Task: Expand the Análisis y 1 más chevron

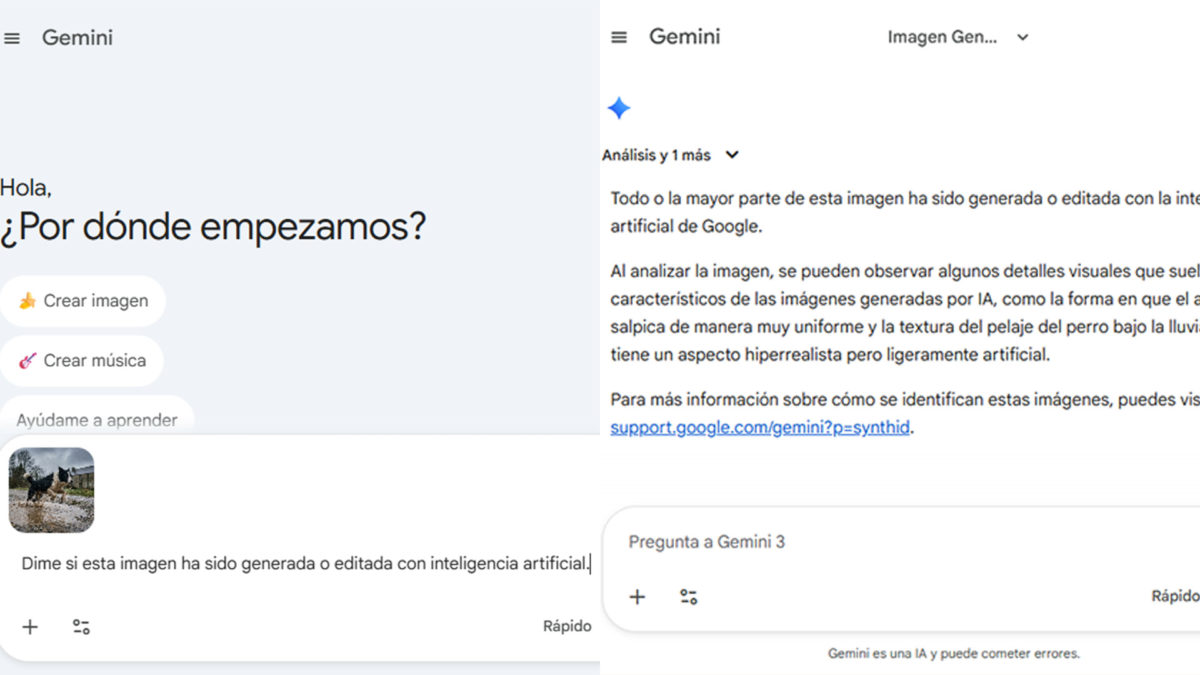Action: [732, 155]
